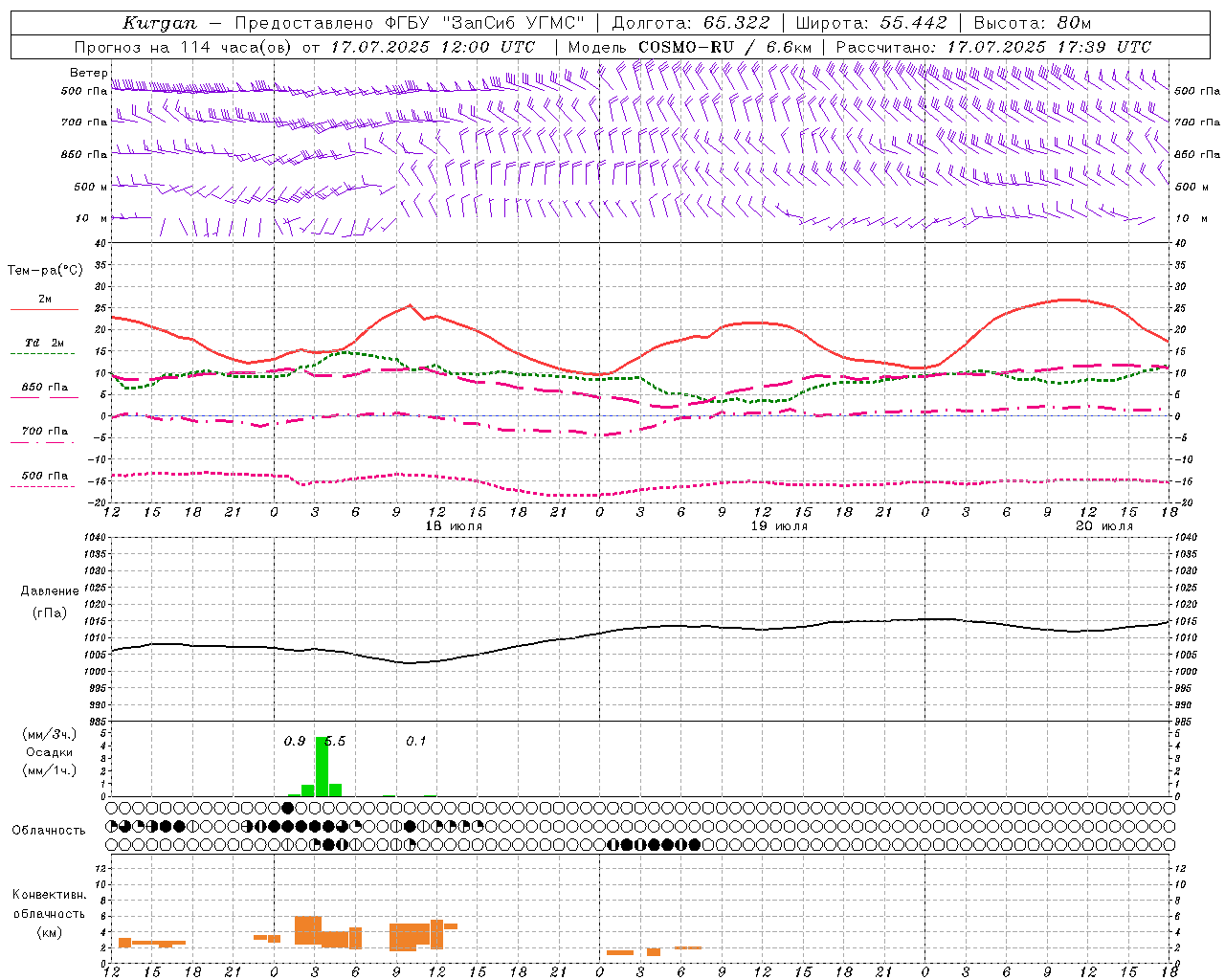The width and height of the screenshot is (1225, 980).
Task: Select the 'Предоставлено ФГБУ "ЗапСиб УГМС"' provider text
Action: (x=410, y=23)
